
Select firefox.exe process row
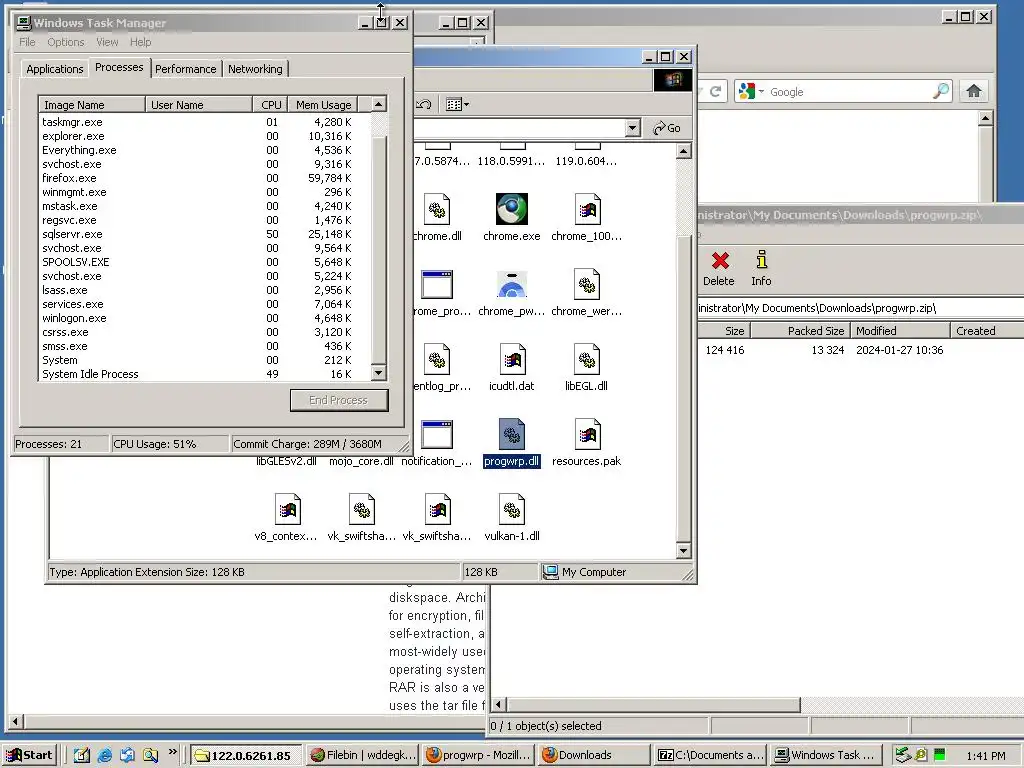(204, 178)
